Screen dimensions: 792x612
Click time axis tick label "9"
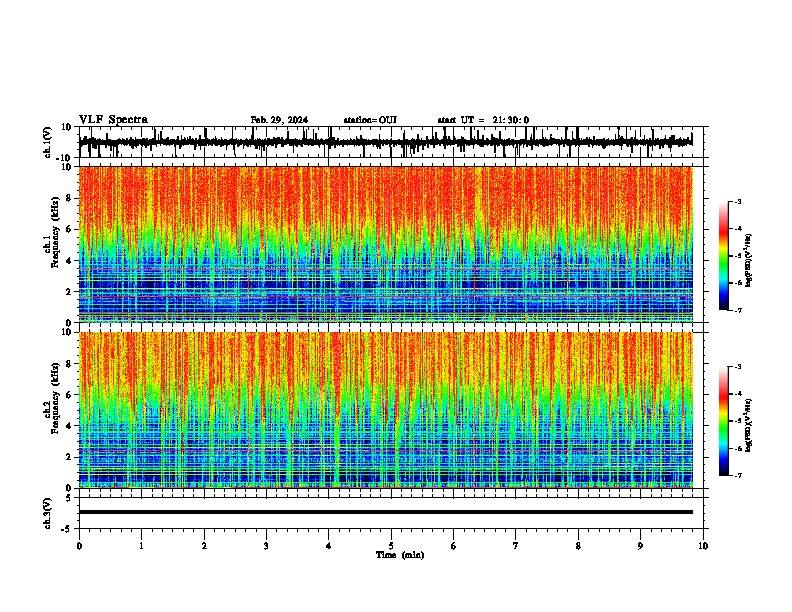pyautogui.click(x=640, y=546)
